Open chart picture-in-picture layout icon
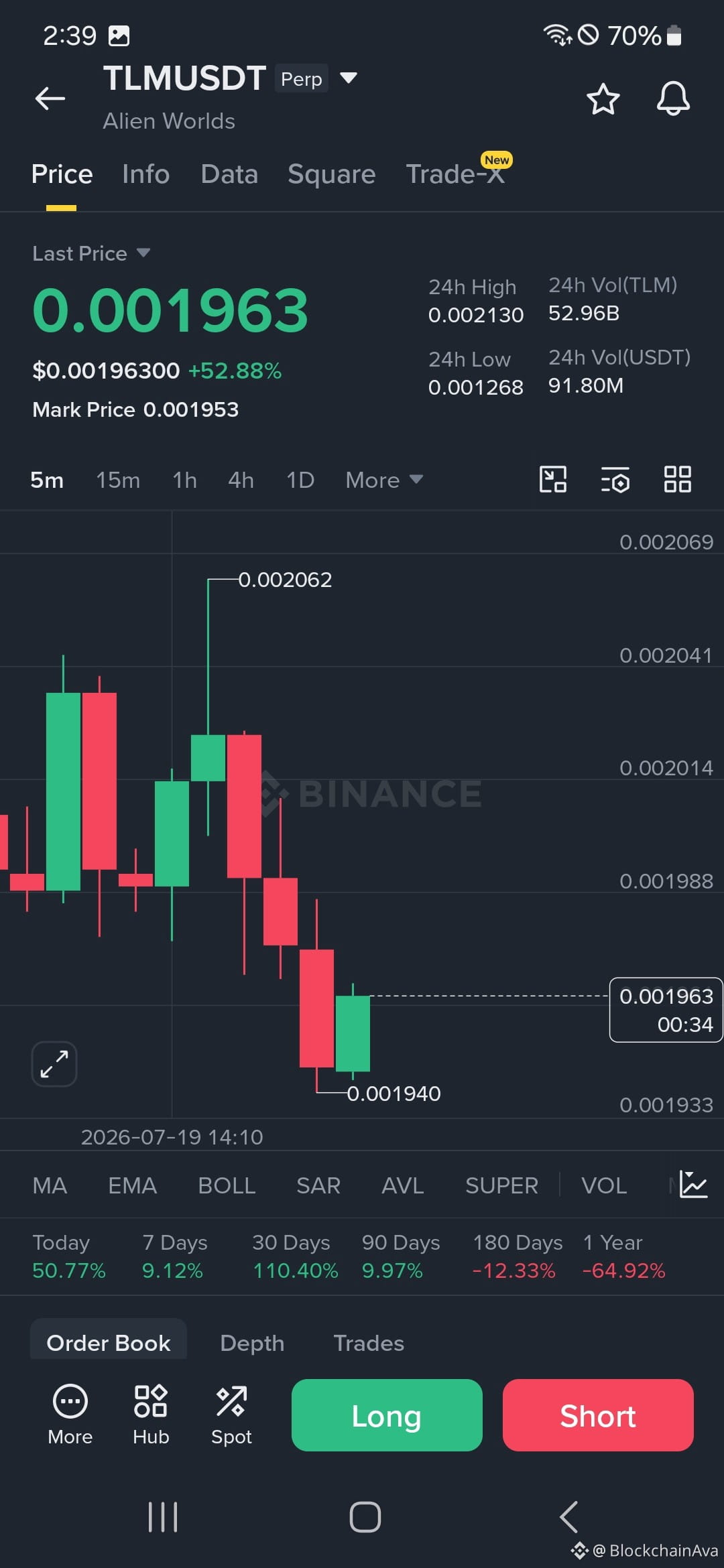Viewport: 724px width, 1568px height. (x=553, y=480)
